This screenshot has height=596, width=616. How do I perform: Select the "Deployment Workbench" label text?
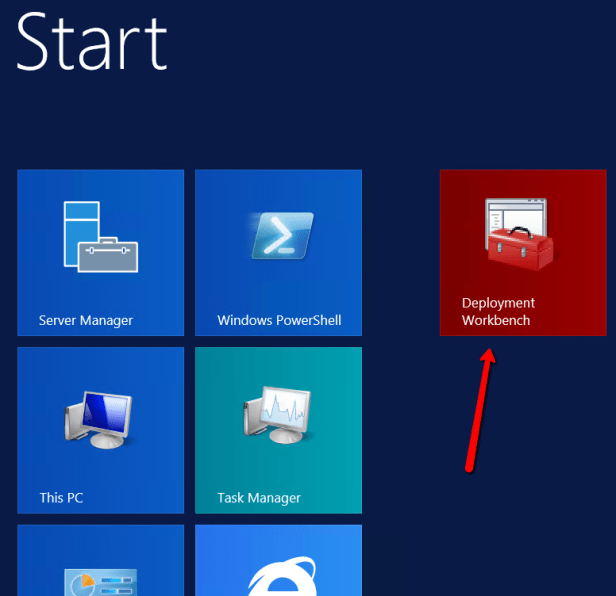pos(498,311)
